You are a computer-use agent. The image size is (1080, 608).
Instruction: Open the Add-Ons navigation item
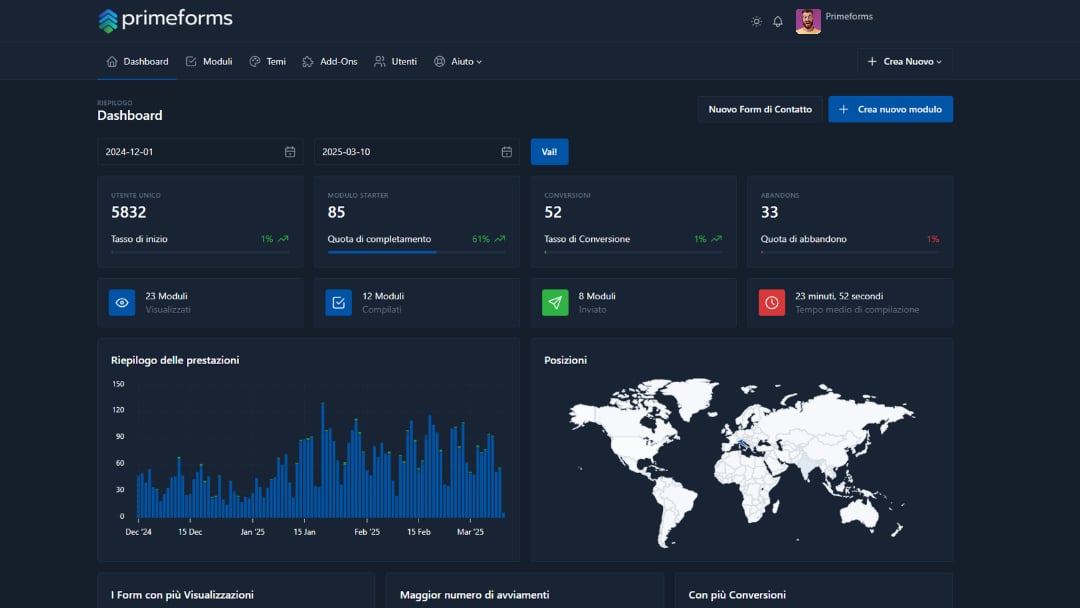330,61
